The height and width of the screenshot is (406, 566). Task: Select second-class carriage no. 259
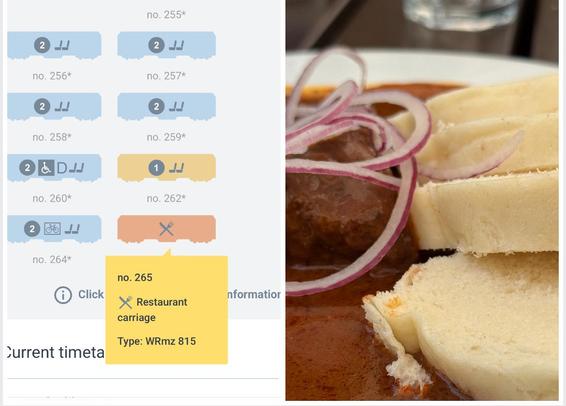click(166, 106)
